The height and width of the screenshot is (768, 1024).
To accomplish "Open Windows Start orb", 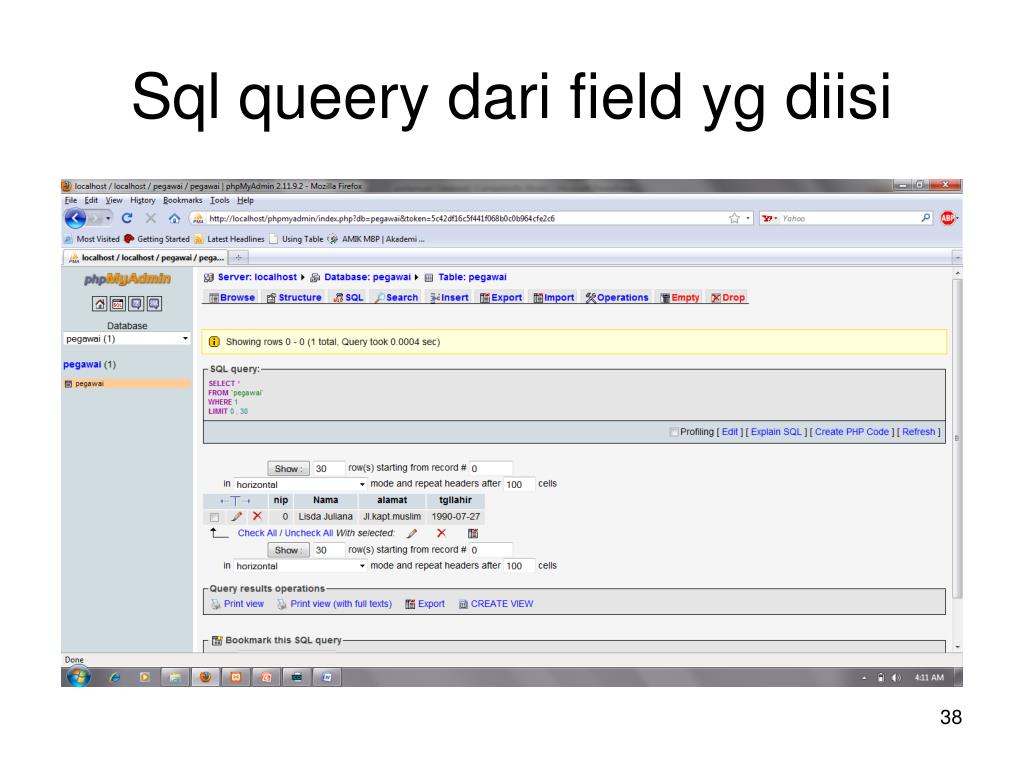I will click(78, 677).
